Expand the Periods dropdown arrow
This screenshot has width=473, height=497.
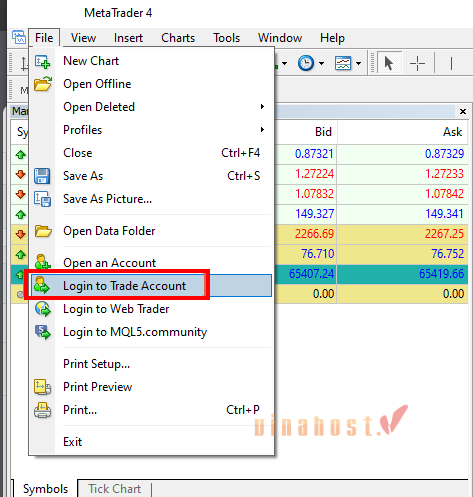[321, 63]
